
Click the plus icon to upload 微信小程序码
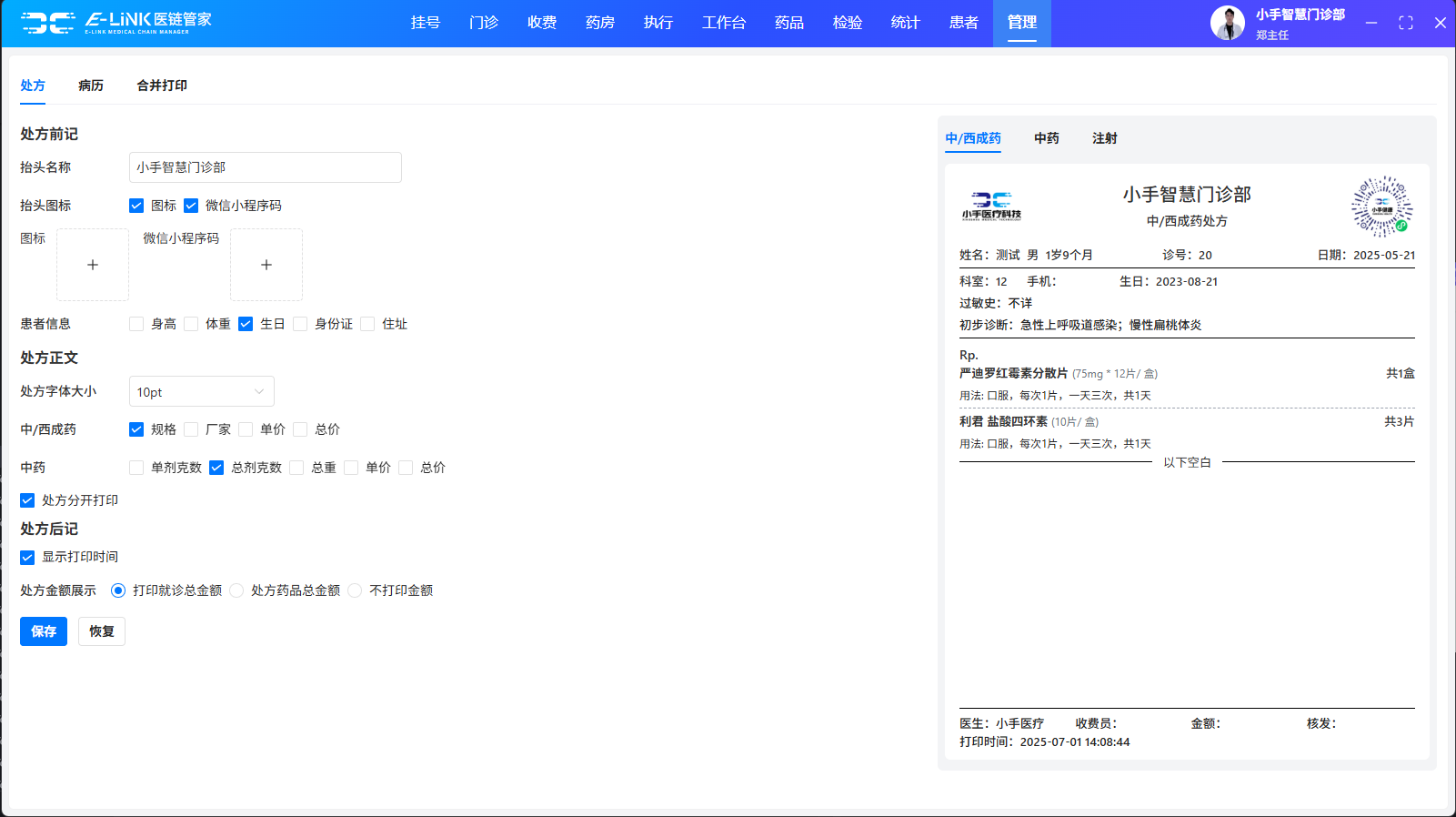(266, 265)
